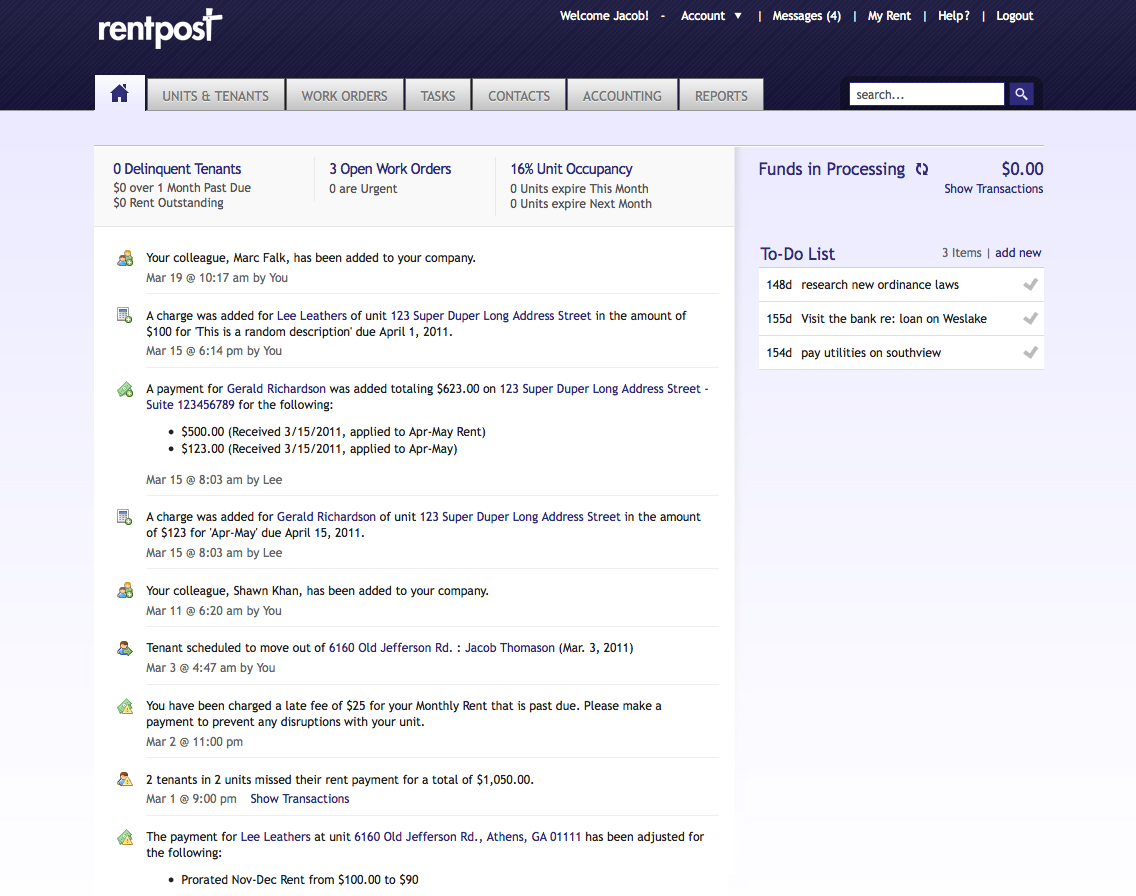Show Transactions under Funds in Processing
This screenshot has width=1136, height=896.
(993, 189)
